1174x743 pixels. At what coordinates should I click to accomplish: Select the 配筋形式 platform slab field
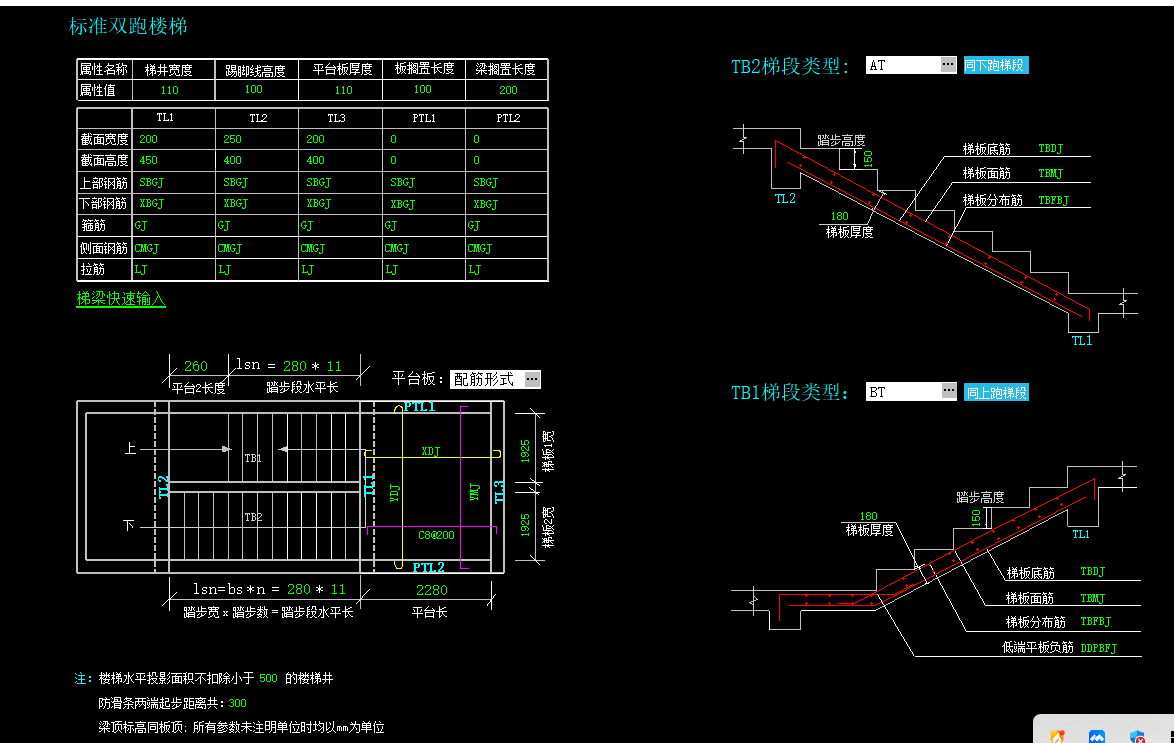(x=487, y=379)
